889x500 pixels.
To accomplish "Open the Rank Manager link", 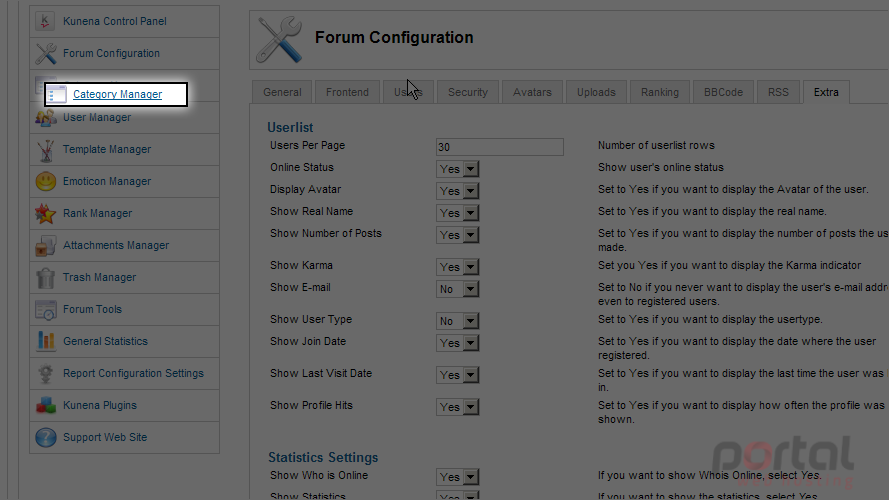I will coord(98,213).
